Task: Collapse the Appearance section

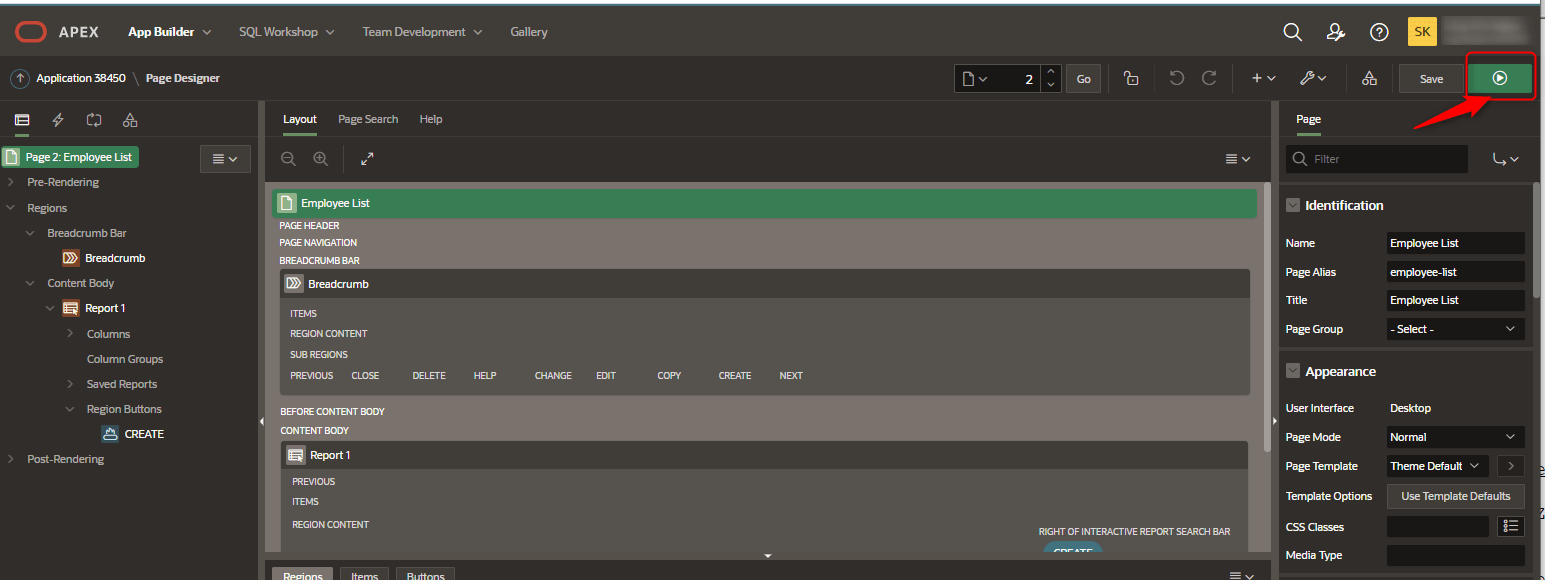Action: pos(1293,371)
